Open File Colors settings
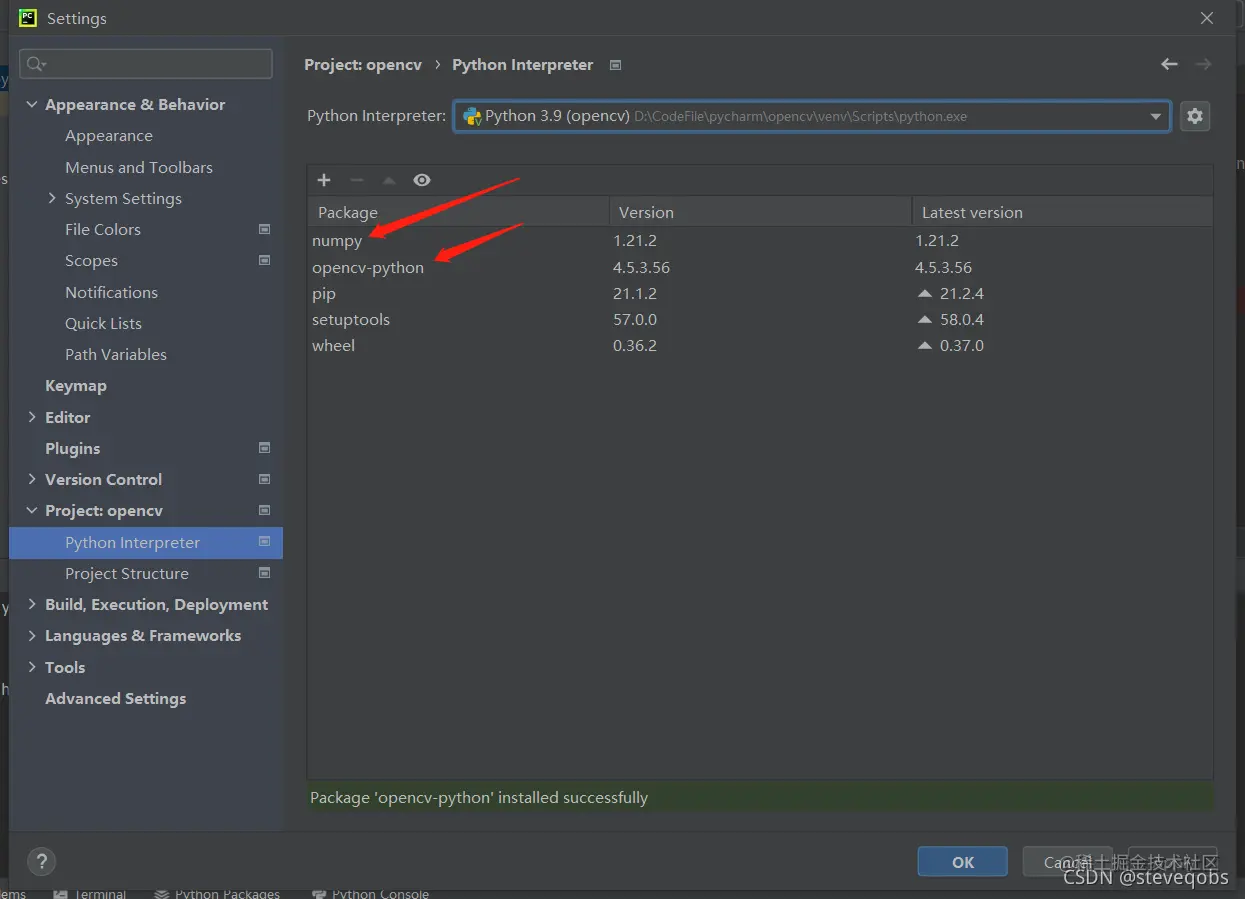 pyautogui.click(x=103, y=229)
